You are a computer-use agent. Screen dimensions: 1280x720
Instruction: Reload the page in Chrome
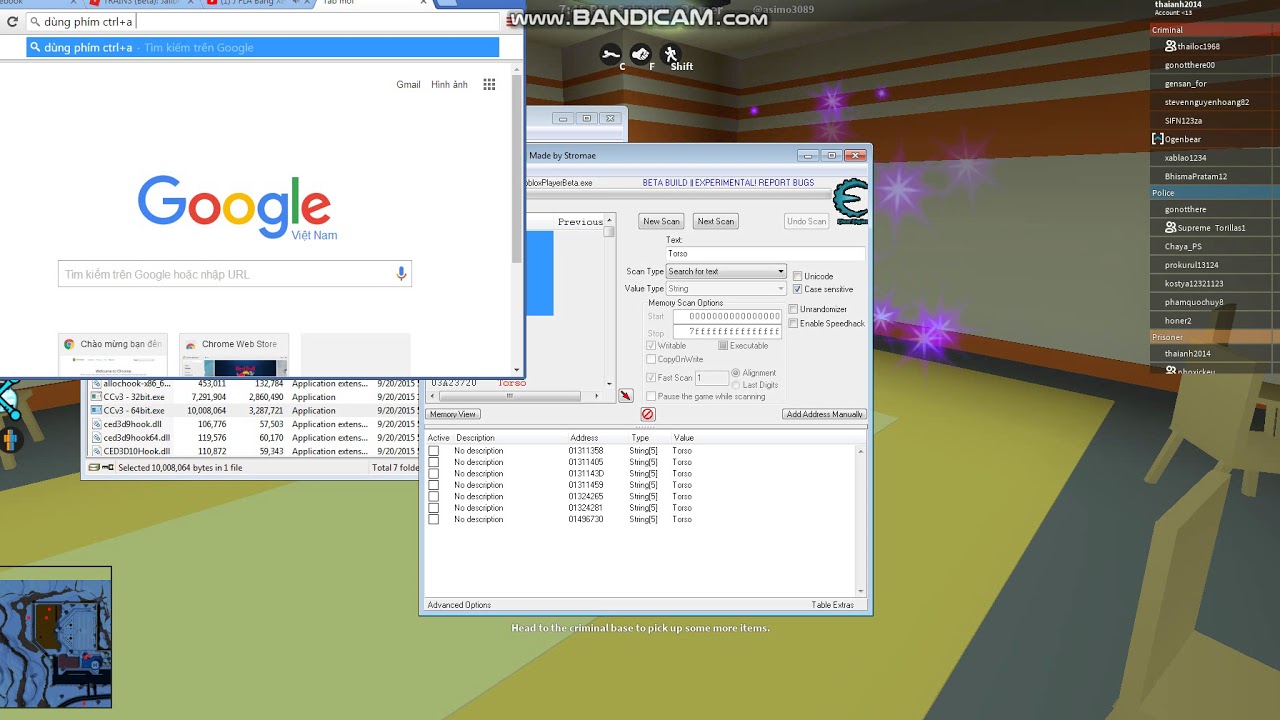tap(12, 21)
